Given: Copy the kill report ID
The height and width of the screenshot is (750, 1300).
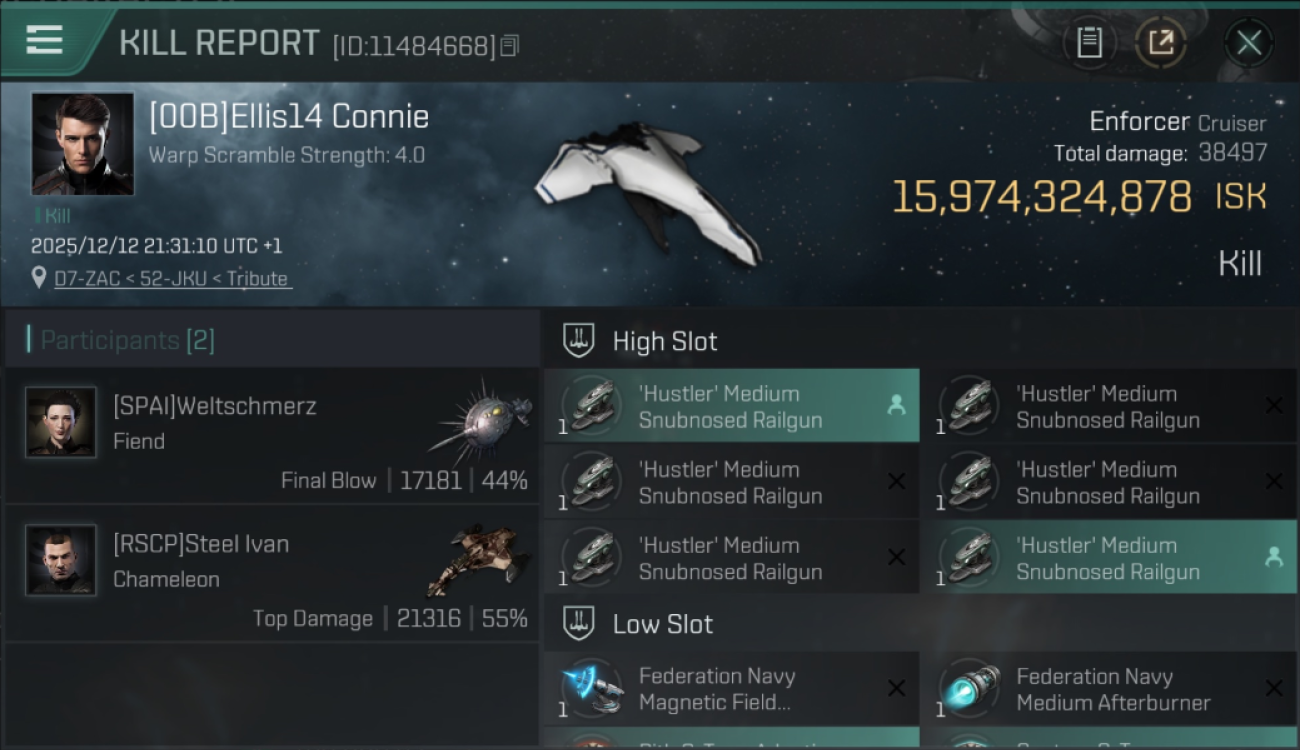Looking at the screenshot, I should click(x=510, y=46).
